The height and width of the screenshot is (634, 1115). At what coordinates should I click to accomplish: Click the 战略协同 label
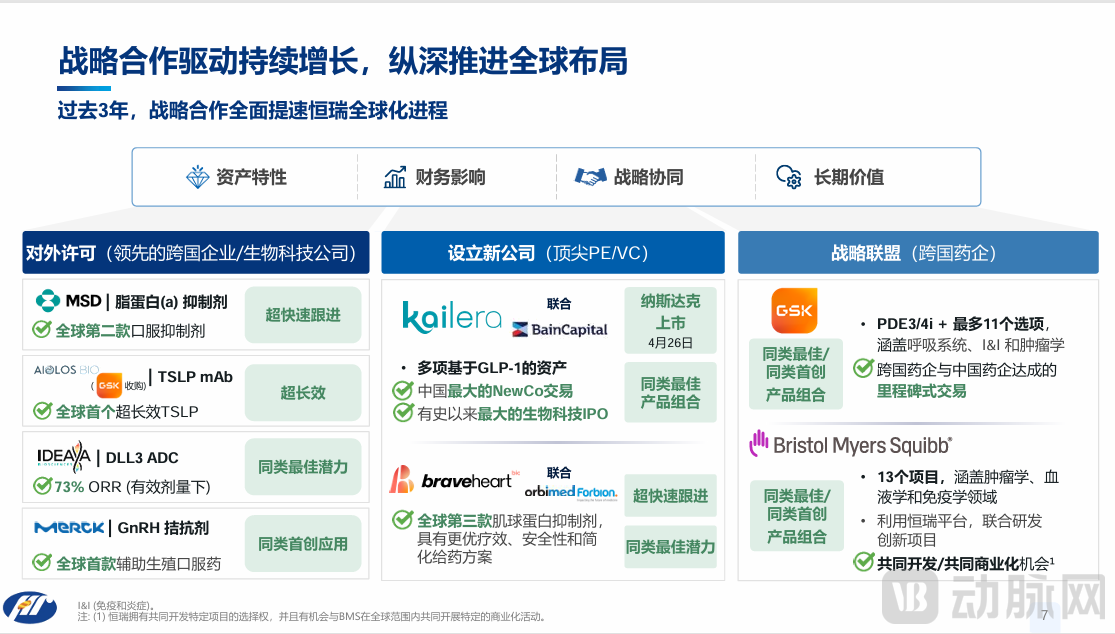point(649,177)
